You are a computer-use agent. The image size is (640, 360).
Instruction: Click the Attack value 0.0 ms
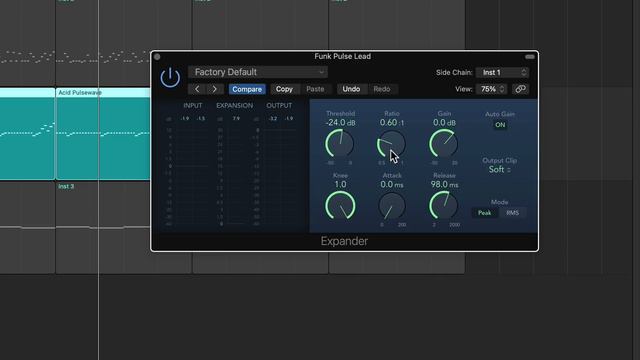tap(392, 184)
